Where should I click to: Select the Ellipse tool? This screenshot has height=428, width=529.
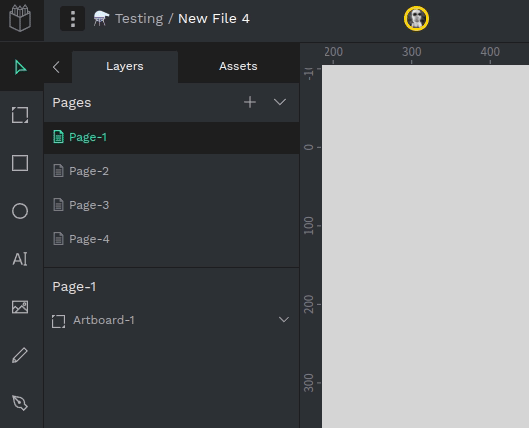tap(20, 211)
